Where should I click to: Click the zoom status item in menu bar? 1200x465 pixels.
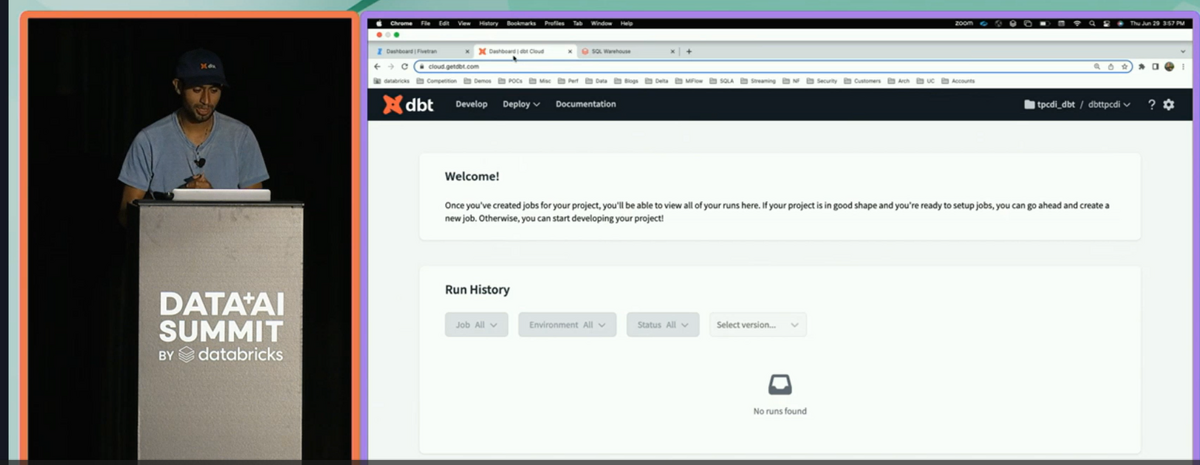pyautogui.click(x=964, y=23)
